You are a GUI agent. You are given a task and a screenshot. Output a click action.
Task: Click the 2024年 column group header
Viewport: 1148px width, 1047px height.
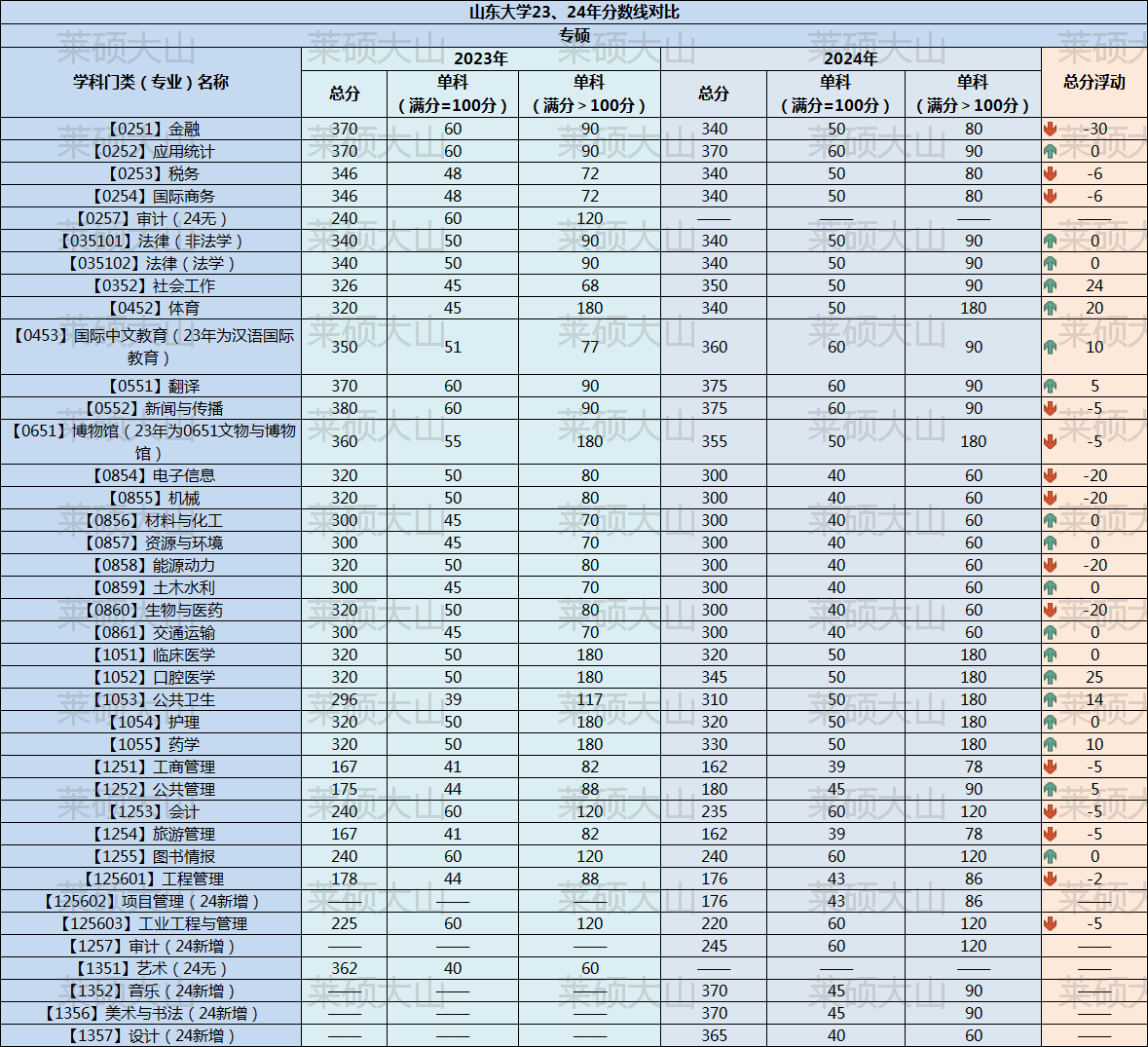pos(850,58)
